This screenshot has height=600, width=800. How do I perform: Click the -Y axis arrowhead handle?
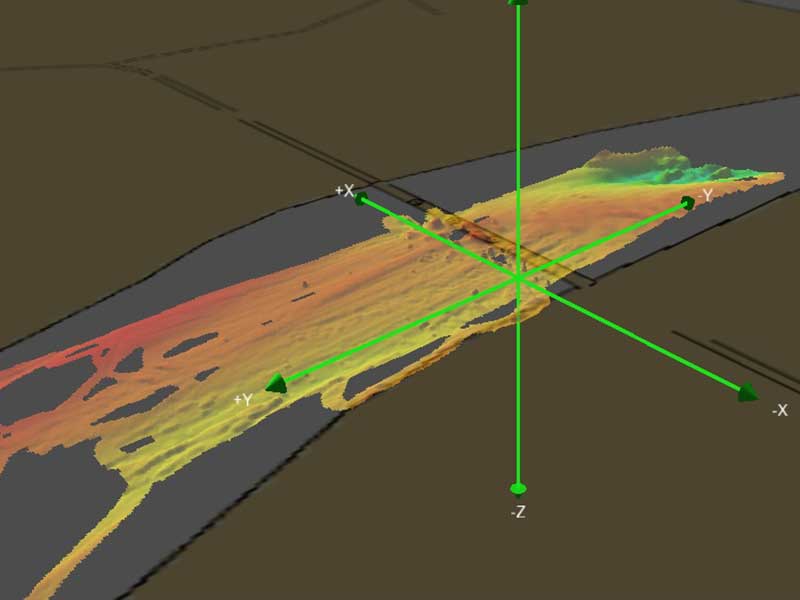(x=688, y=203)
